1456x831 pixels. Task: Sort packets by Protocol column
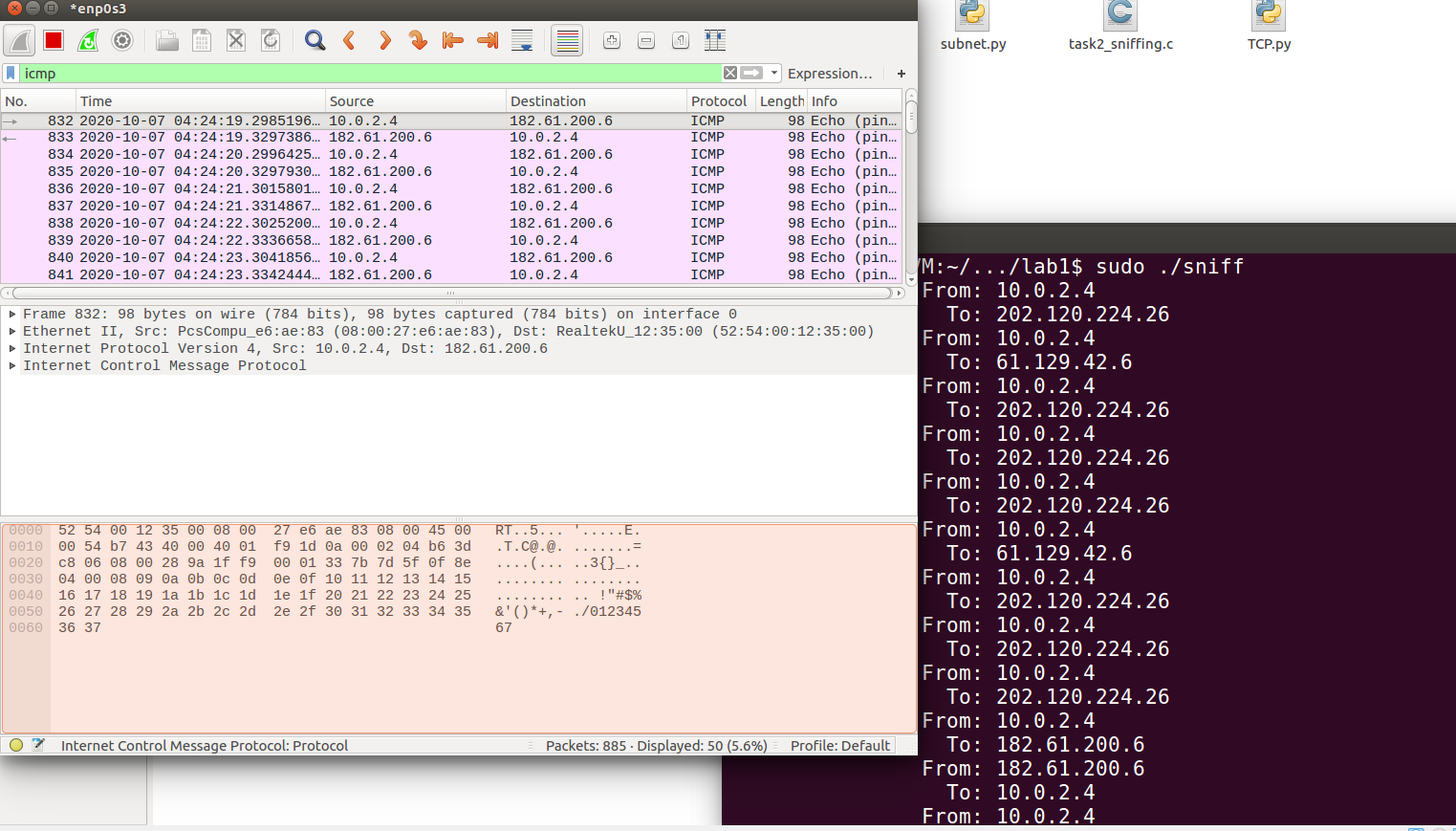pos(721,100)
